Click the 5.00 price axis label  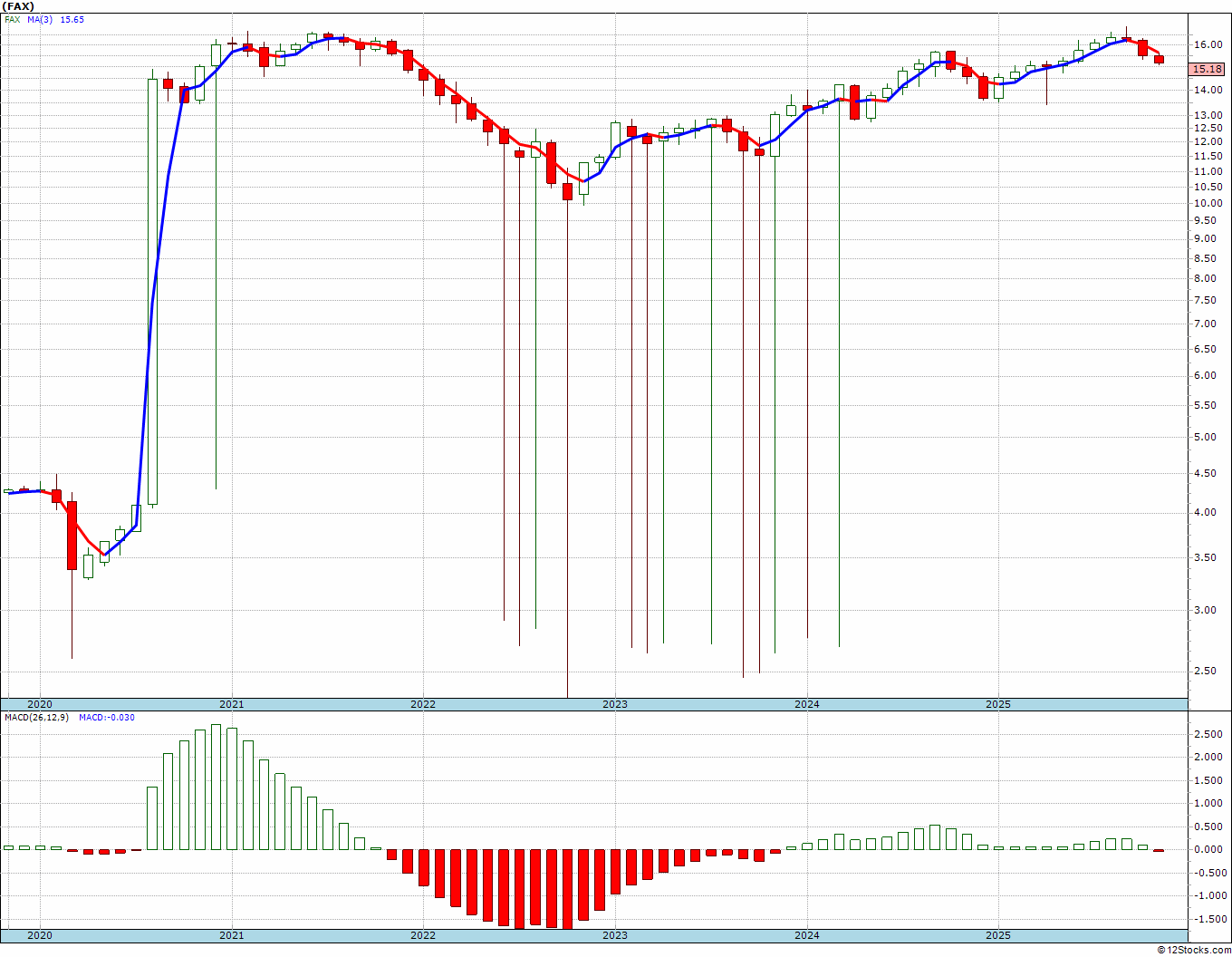click(x=1207, y=437)
